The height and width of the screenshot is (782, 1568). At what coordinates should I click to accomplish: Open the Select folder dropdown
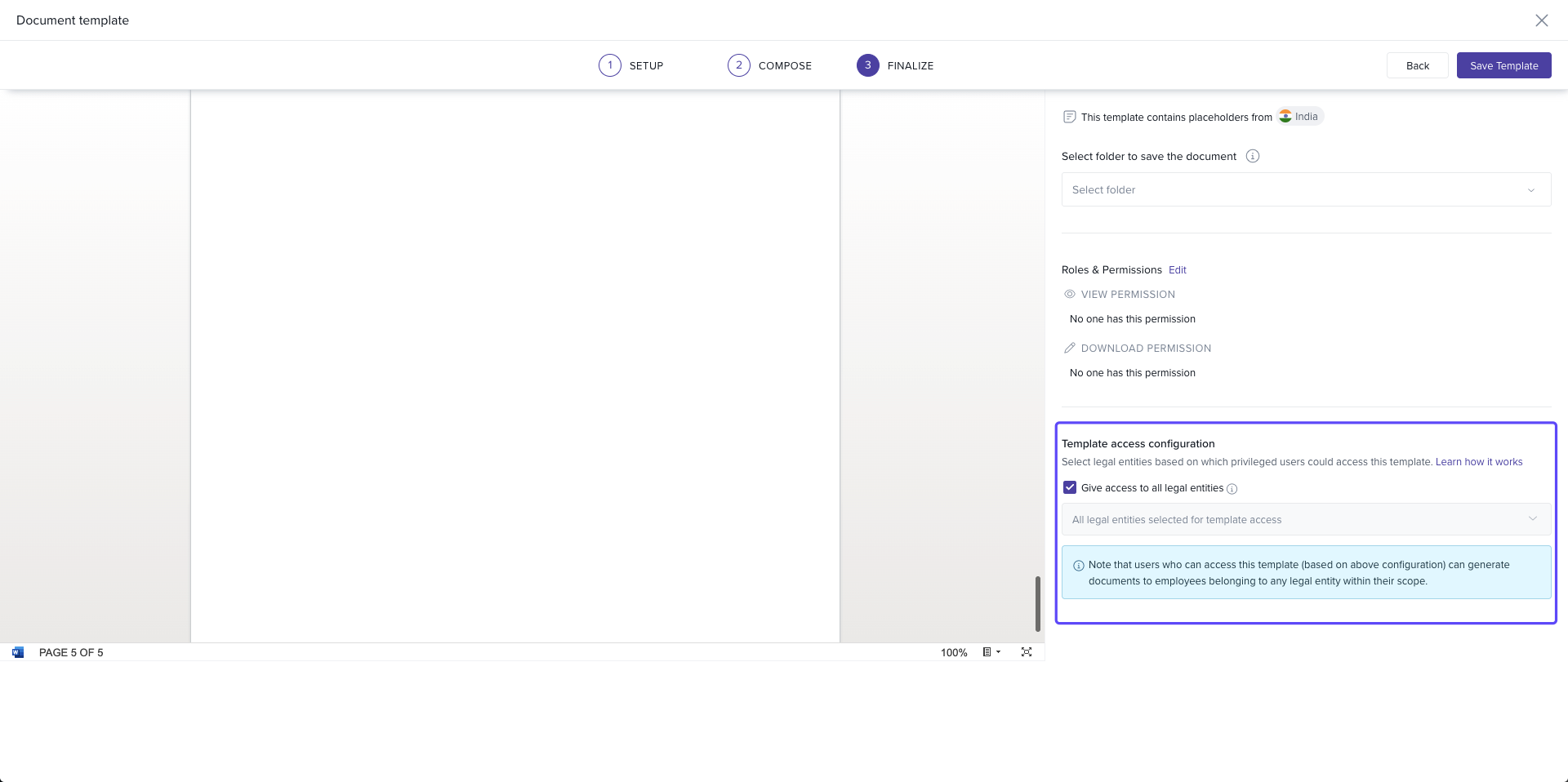coord(1305,189)
